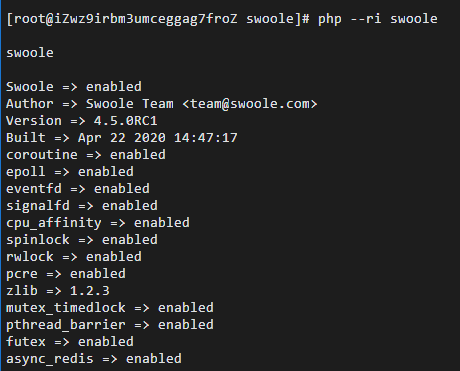Click the version number 4.5.0RC1
Image resolution: width=460 pixels, height=371 pixels.
(125, 121)
